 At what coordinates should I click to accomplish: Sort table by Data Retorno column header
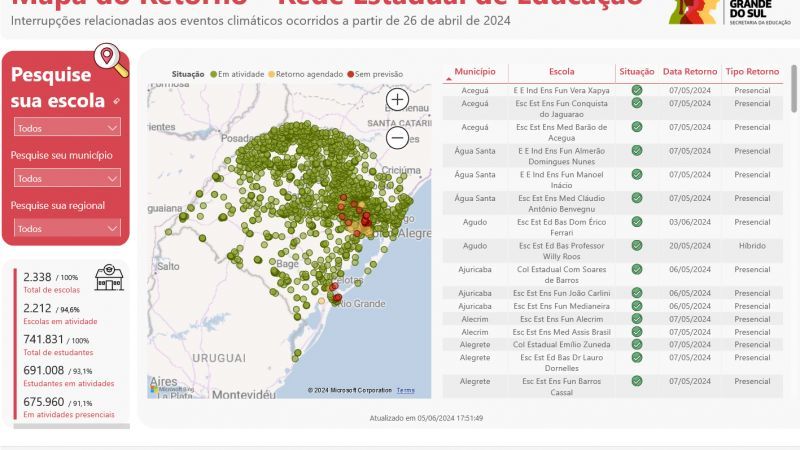click(689, 72)
